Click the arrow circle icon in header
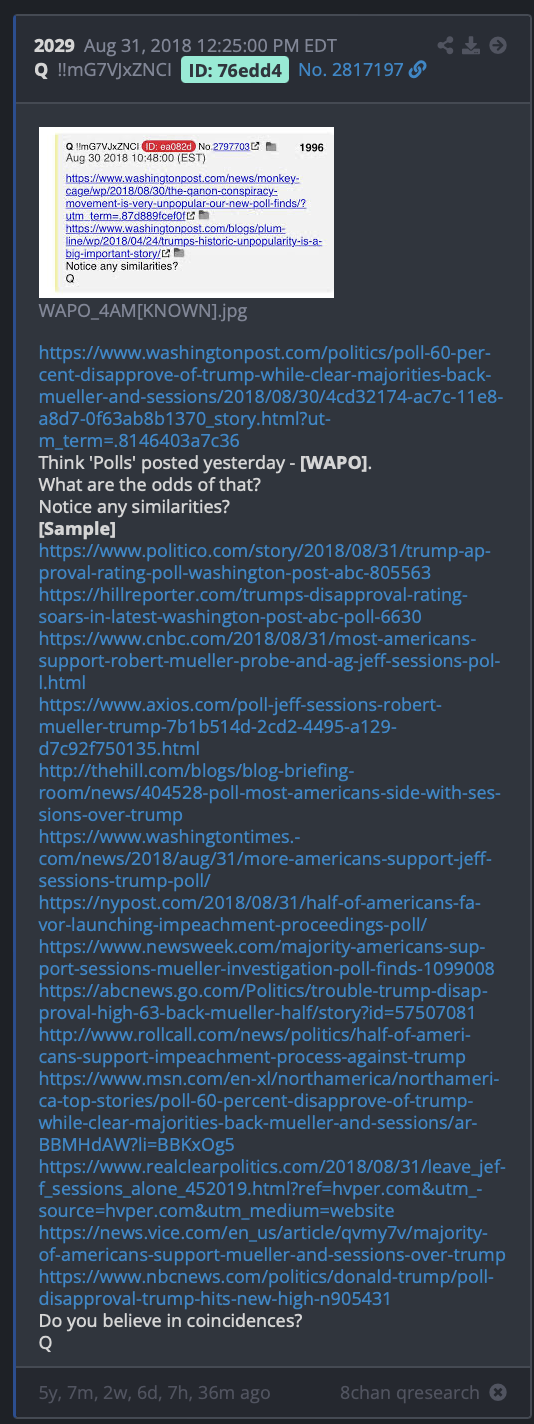The image size is (534, 1424). point(497,46)
